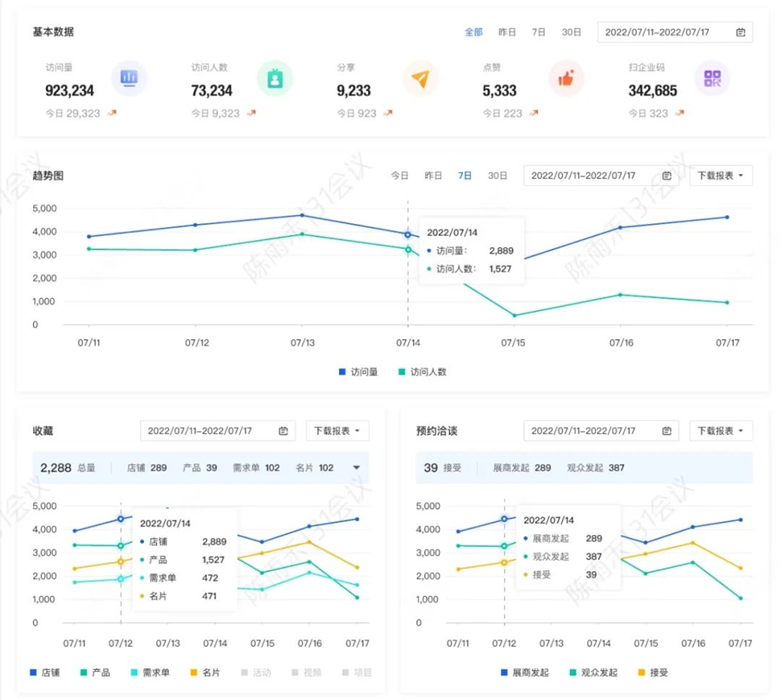
Task: Toggle 名片 series in 收藏 chart legend
Action: coord(205,672)
